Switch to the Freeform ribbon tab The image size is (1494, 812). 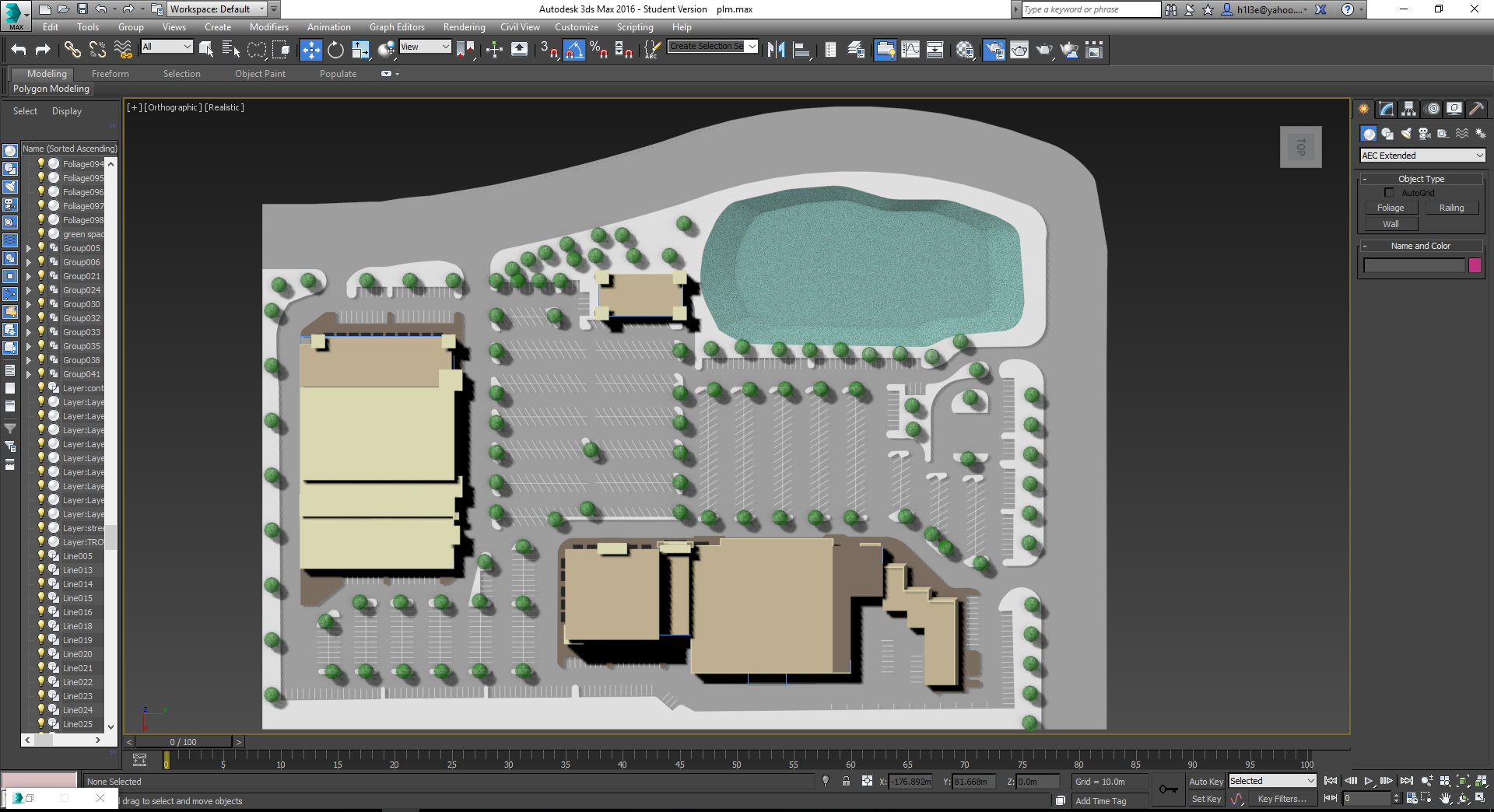(x=110, y=74)
